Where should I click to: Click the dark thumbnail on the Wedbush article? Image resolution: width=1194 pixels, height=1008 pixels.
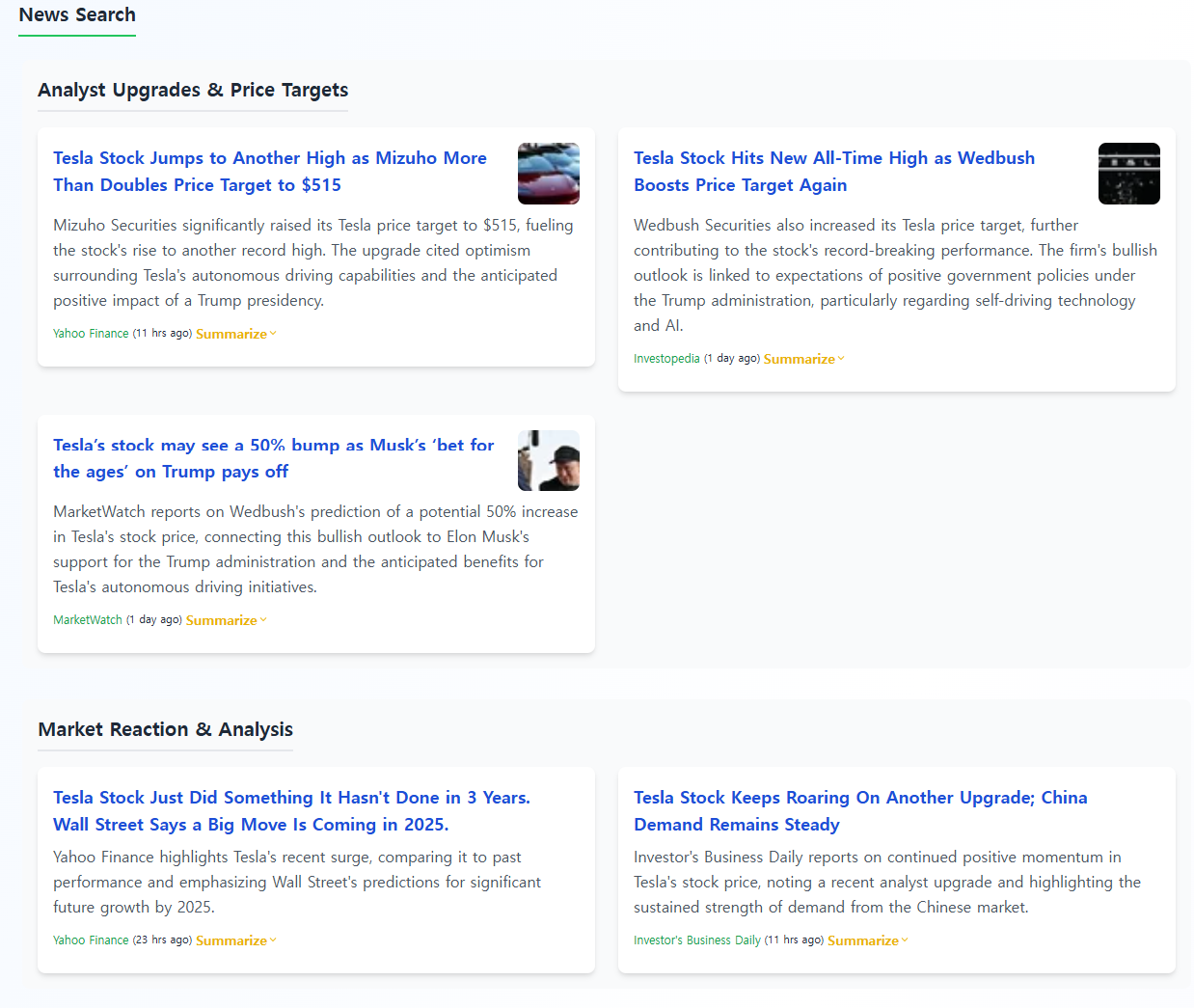point(1129,174)
